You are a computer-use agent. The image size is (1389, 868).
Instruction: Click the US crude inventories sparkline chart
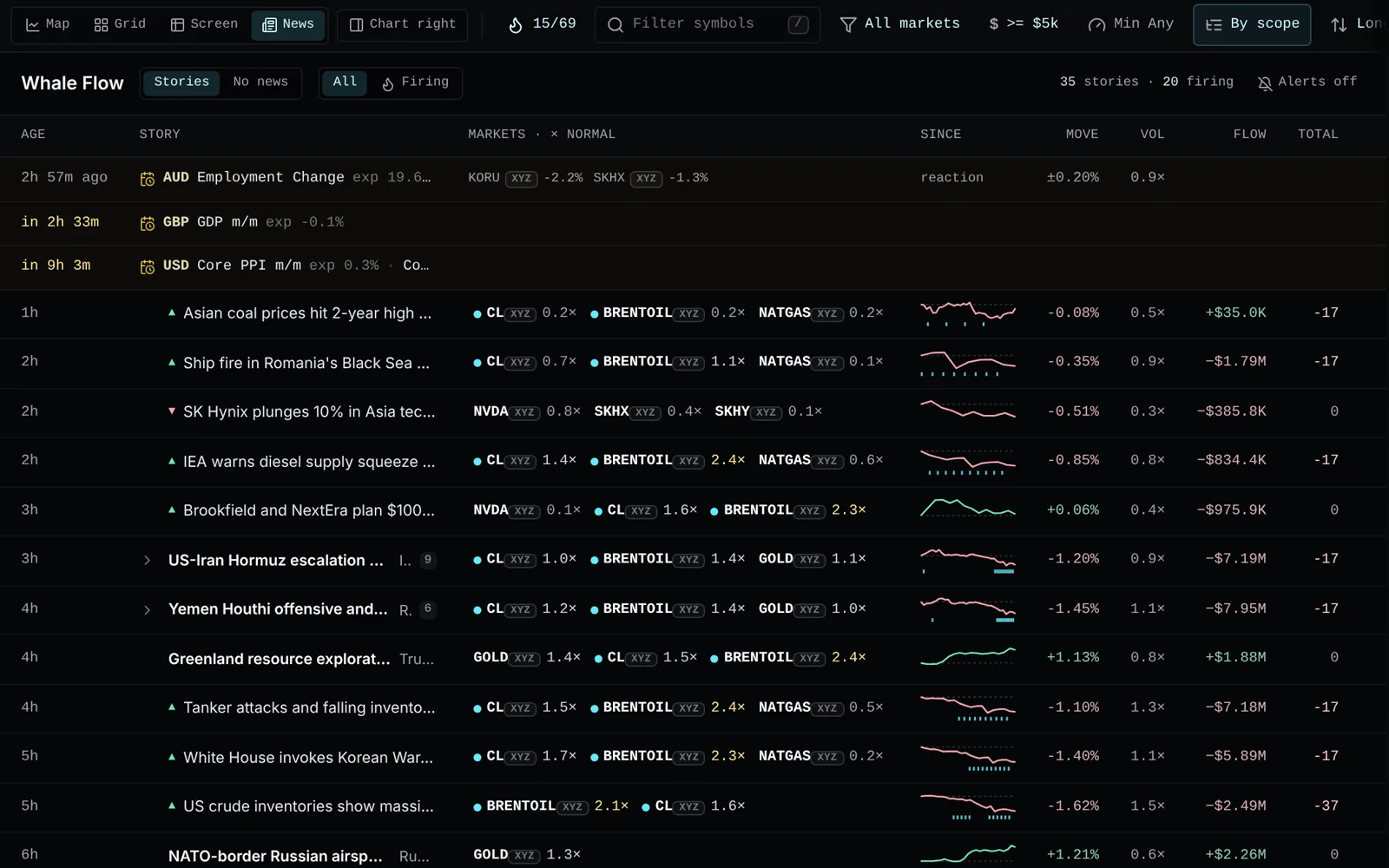(968, 806)
